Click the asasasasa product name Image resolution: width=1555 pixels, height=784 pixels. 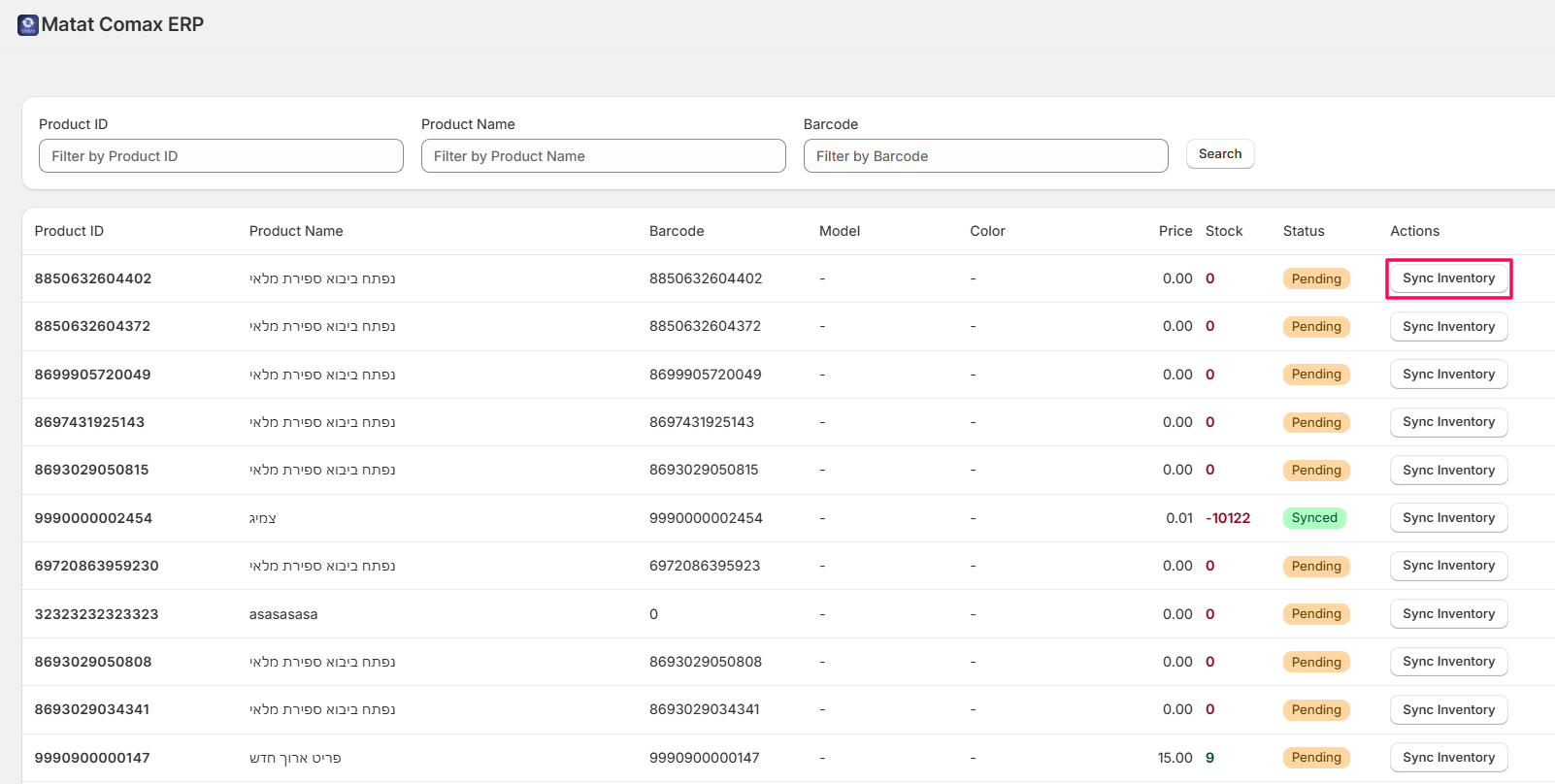283,614
